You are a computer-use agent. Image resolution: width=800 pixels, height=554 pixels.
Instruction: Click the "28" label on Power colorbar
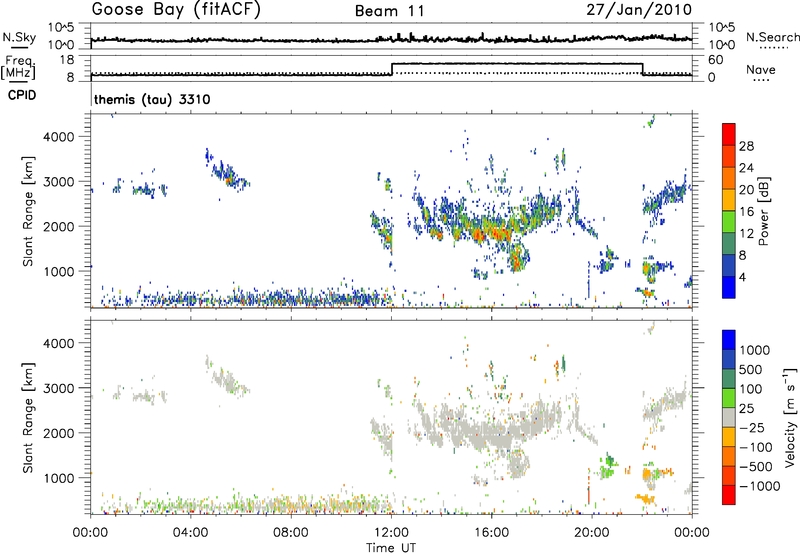tap(746, 146)
